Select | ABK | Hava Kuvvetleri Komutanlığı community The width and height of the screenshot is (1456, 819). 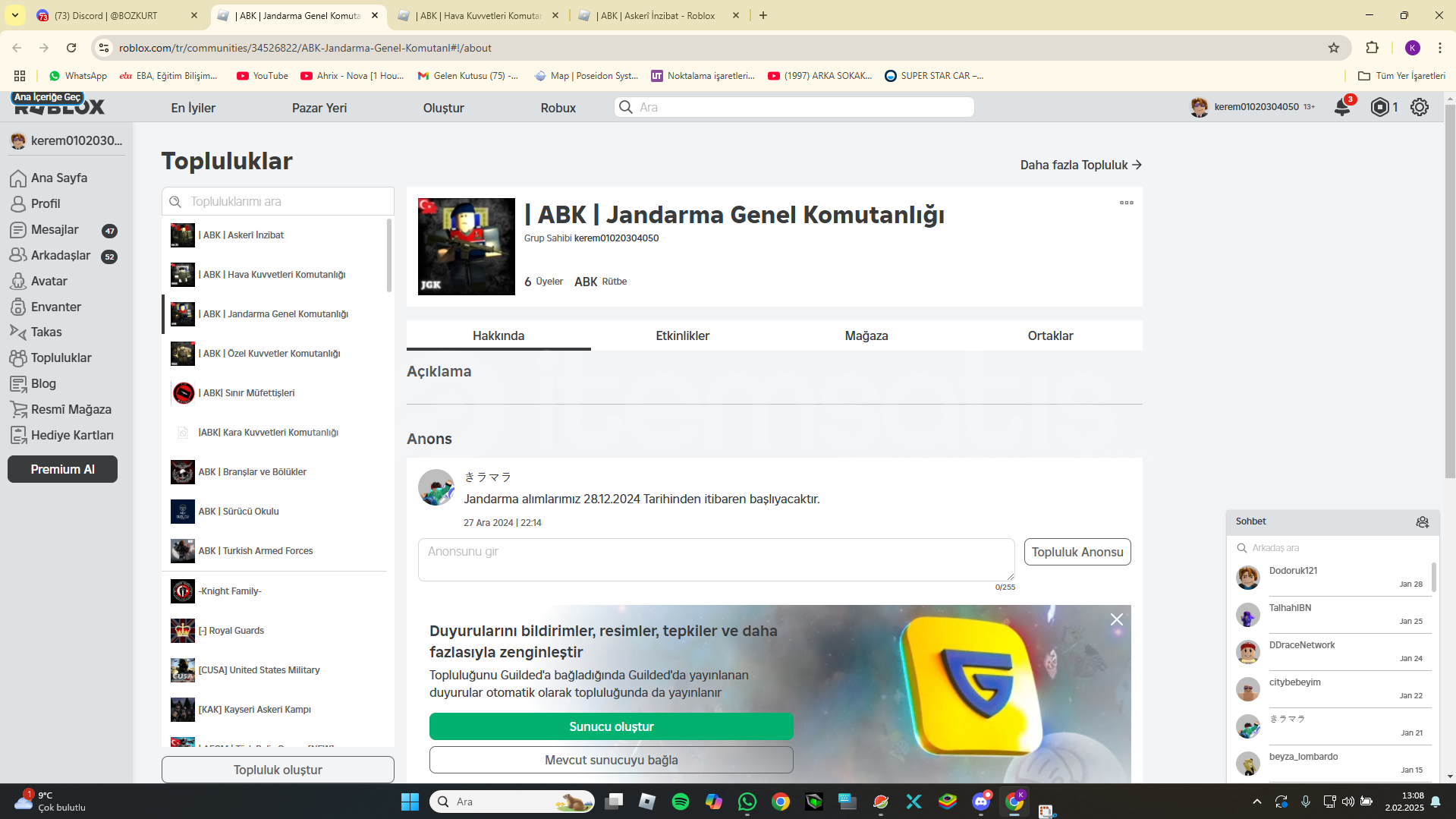click(x=275, y=275)
